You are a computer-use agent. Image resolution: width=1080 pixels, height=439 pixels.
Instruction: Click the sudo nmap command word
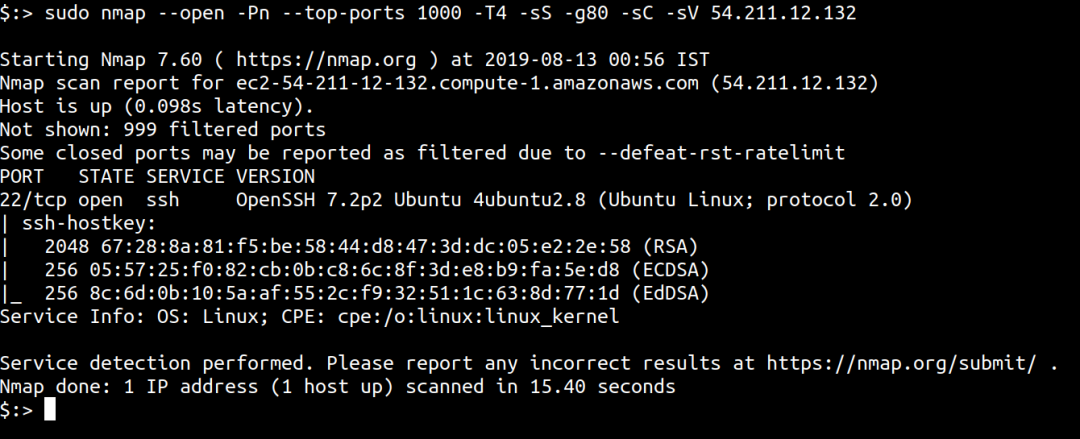click(95, 12)
